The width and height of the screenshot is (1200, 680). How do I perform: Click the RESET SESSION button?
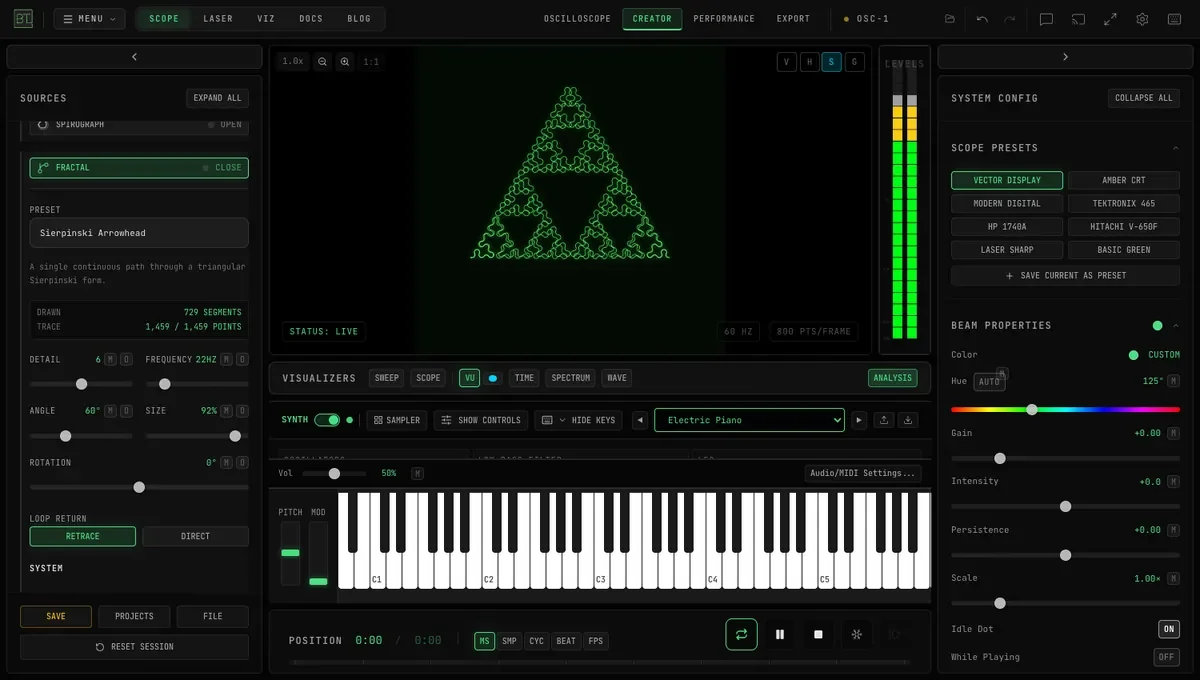pyautogui.click(x=134, y=647)
